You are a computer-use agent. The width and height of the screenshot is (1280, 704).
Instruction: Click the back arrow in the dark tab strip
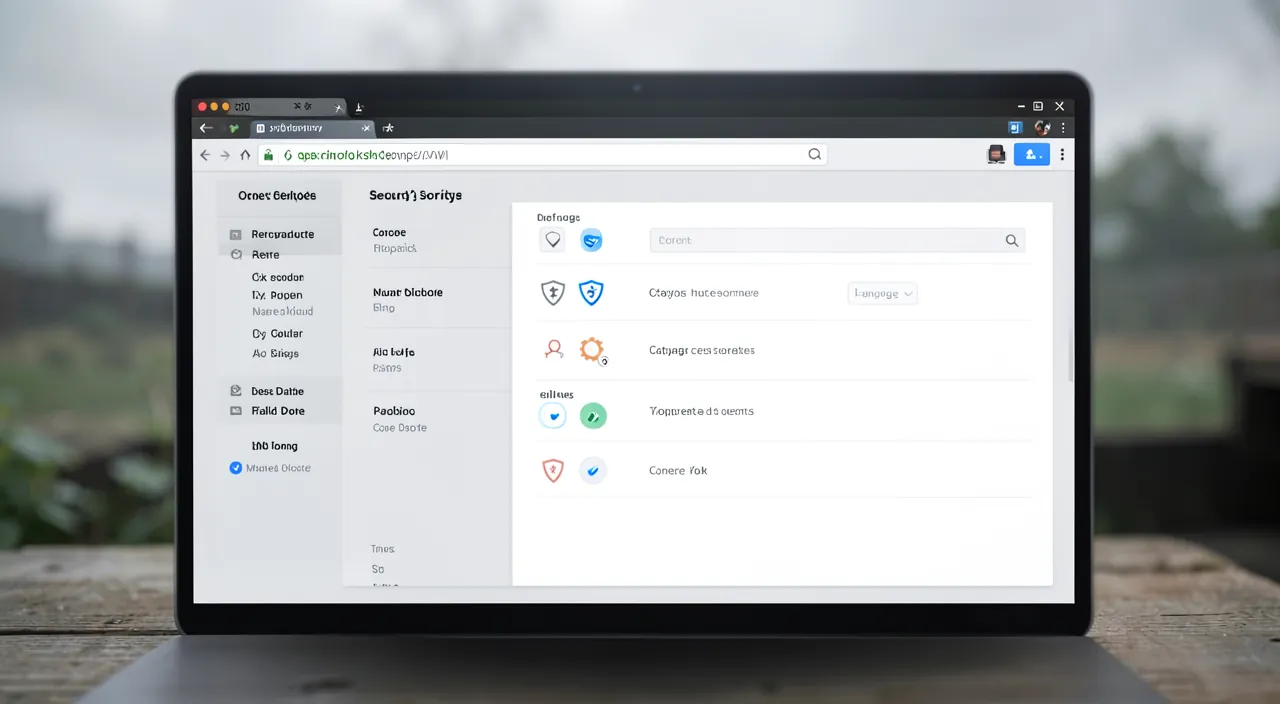pyautogui.click(x=206, y=128)
